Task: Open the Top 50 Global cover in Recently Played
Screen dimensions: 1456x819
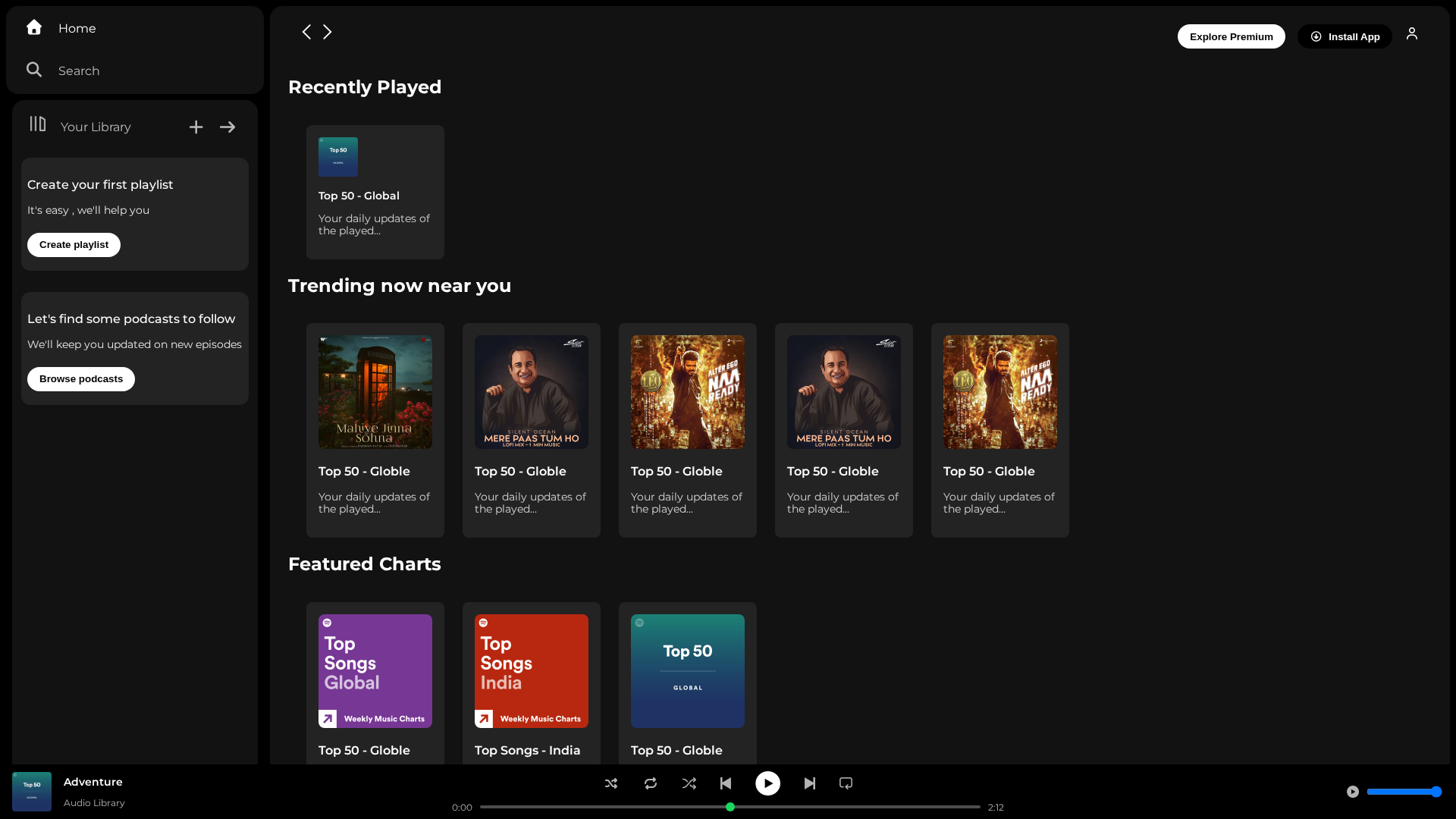Action: point(338,157)
